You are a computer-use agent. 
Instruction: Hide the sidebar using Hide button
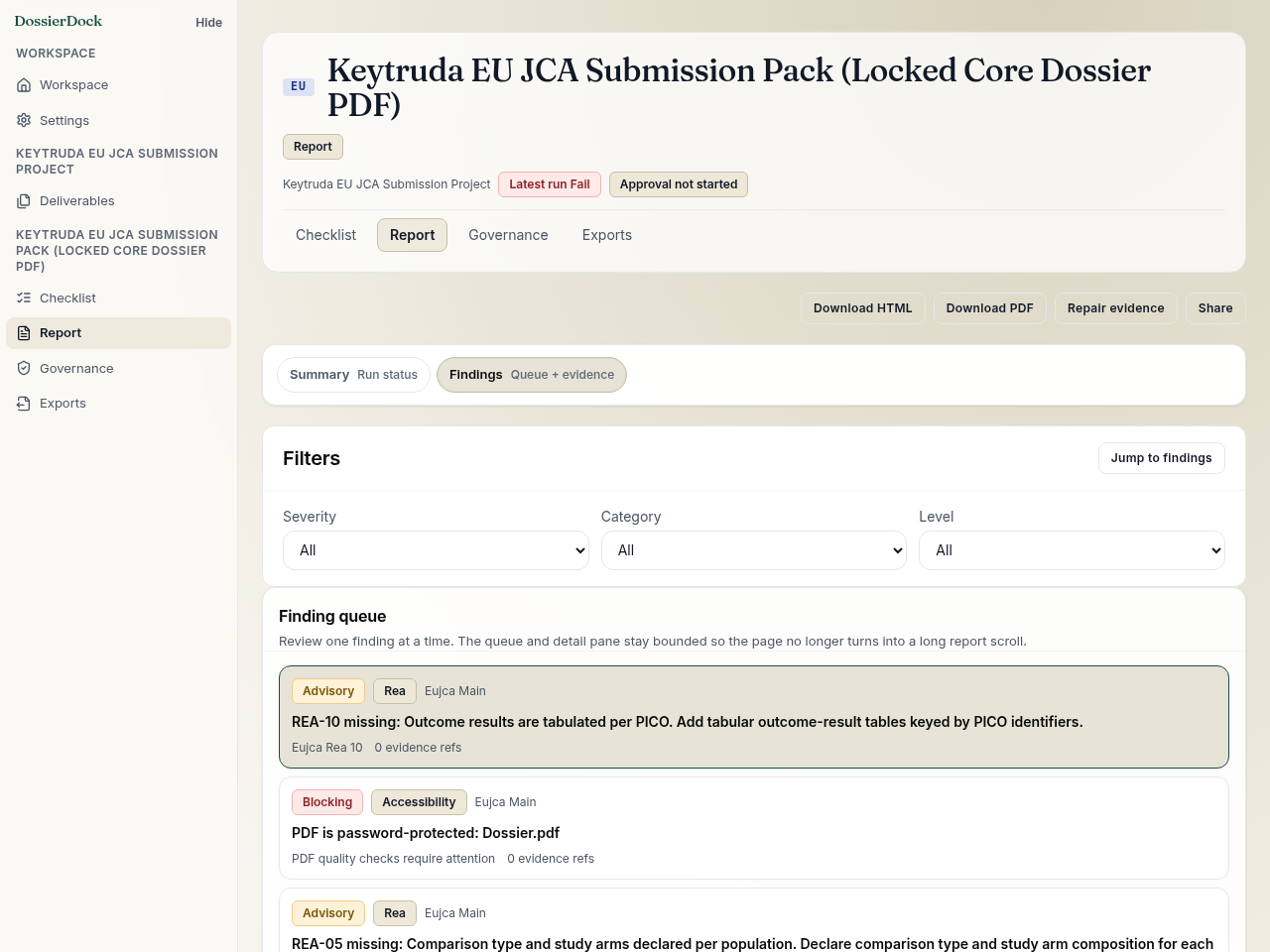coord(208,22)
